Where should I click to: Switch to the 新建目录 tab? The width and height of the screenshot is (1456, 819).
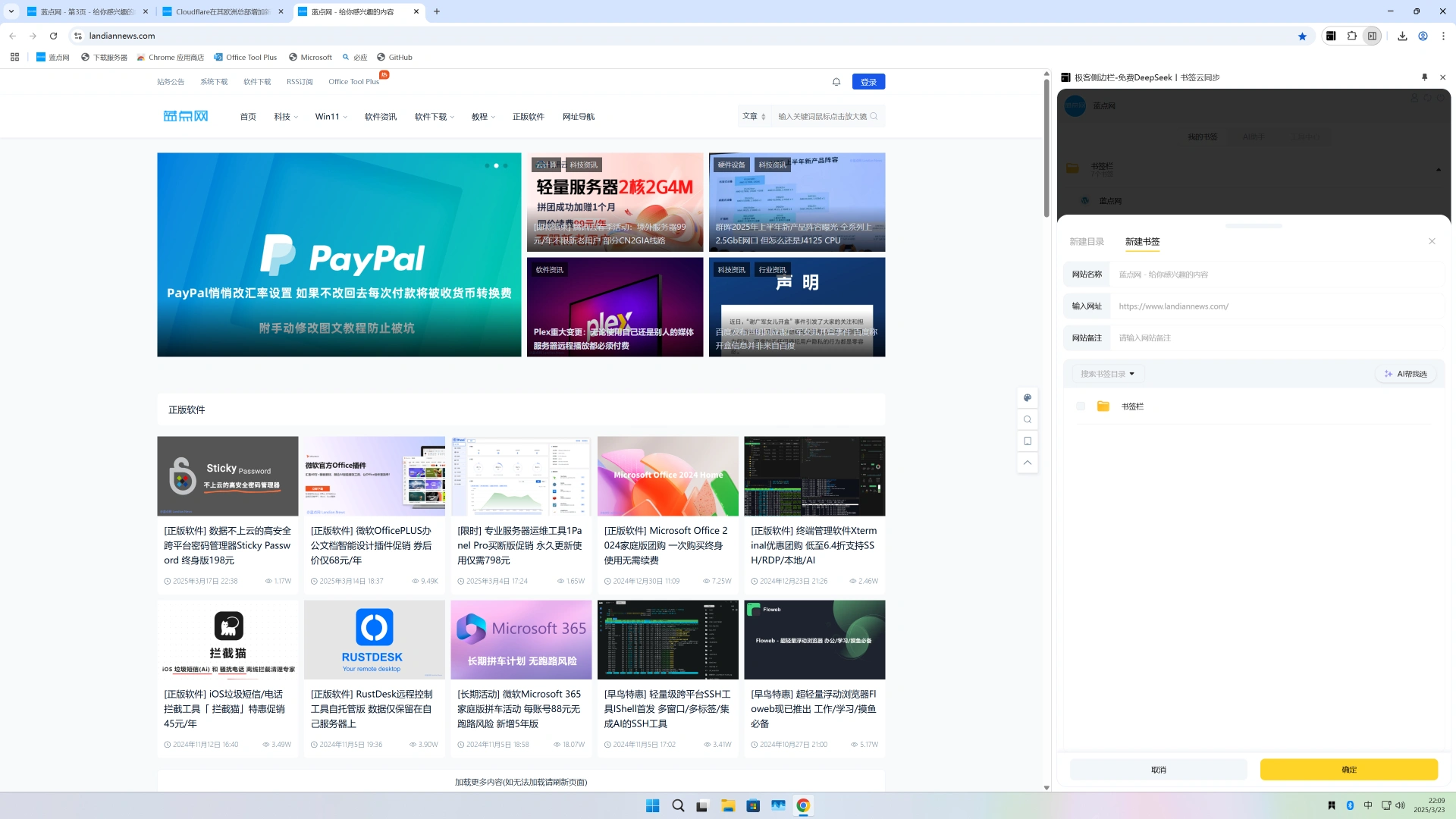click(1086, 242)
